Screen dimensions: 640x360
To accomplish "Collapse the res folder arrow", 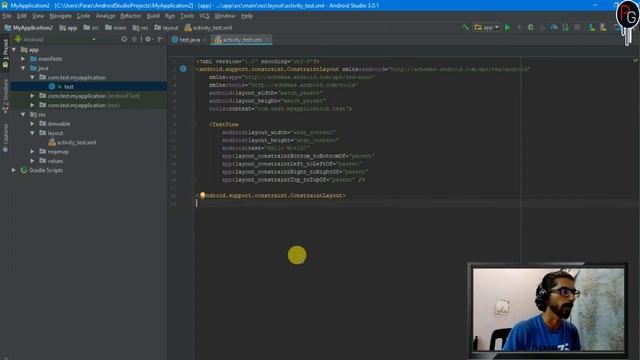I will point(23,114).
